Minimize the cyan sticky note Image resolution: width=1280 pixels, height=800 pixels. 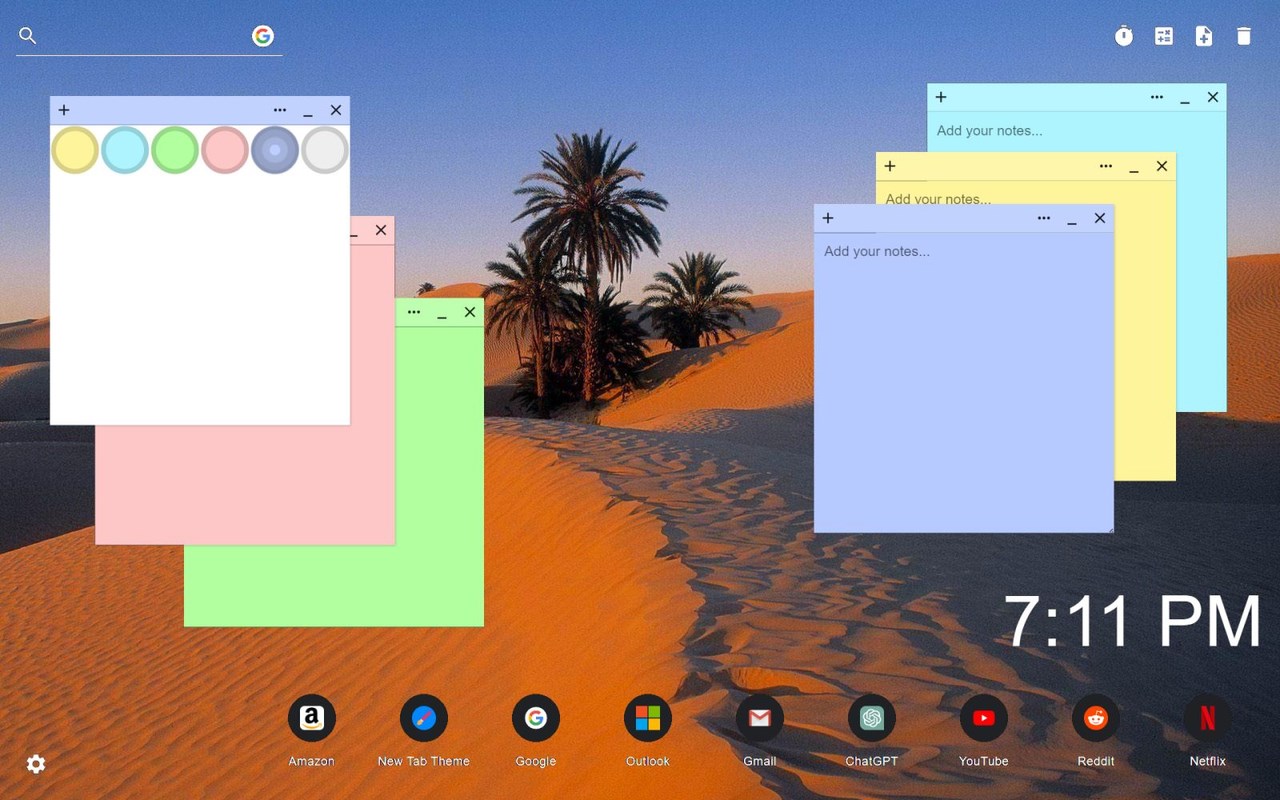[x=1185, y=99]
